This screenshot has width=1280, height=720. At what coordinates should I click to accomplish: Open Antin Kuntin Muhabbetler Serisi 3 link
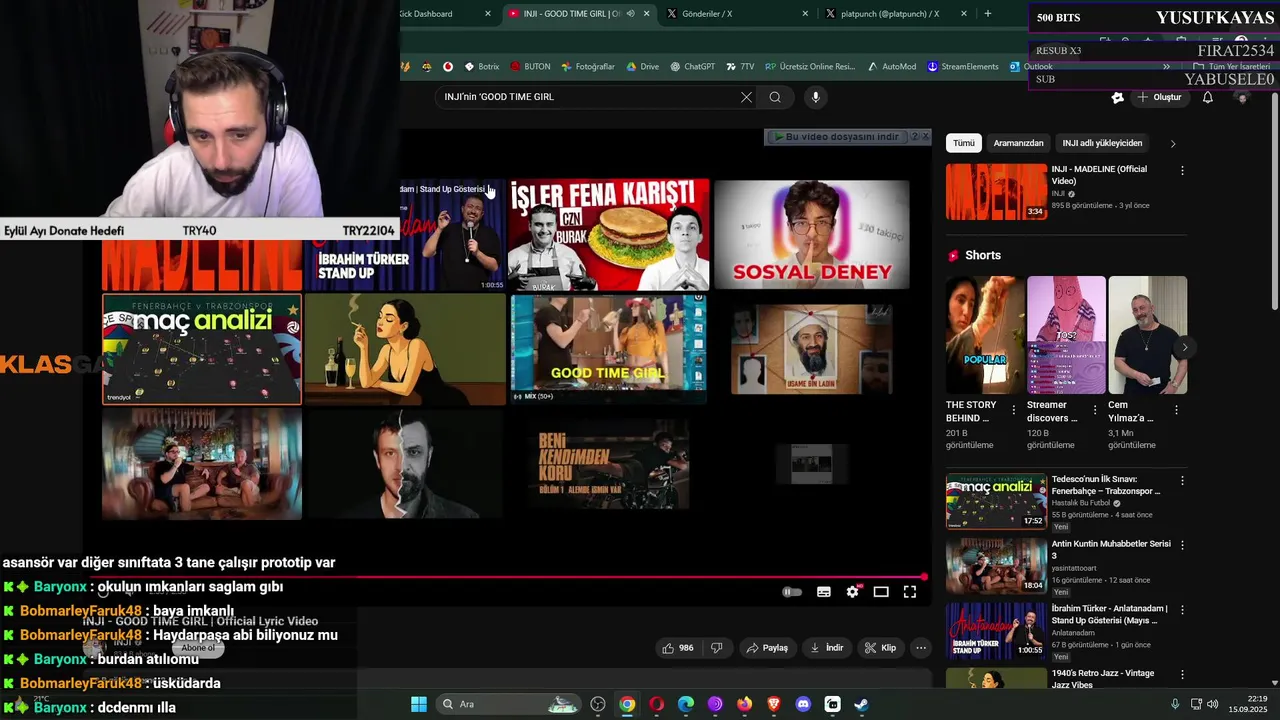point(1110,550)
